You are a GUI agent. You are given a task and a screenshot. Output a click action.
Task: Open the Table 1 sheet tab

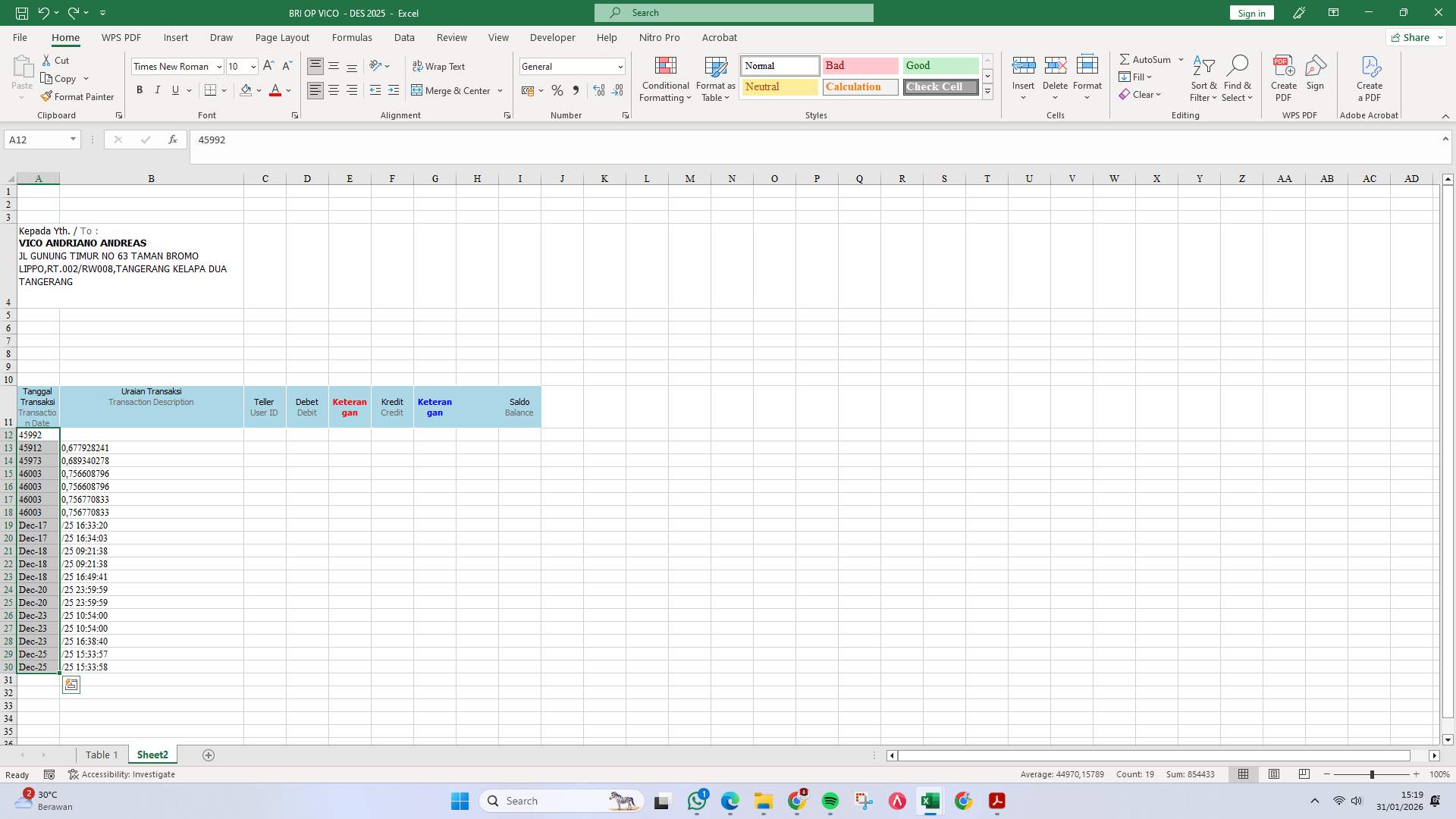[x=101, y=755]
